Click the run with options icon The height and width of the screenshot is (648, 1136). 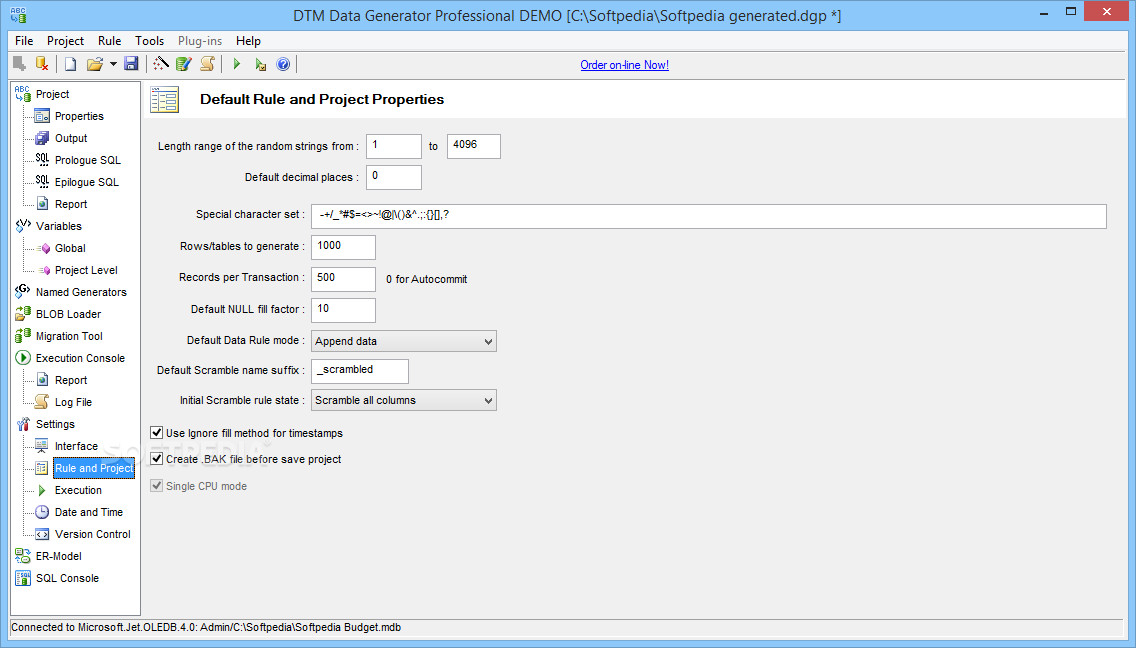261,64
